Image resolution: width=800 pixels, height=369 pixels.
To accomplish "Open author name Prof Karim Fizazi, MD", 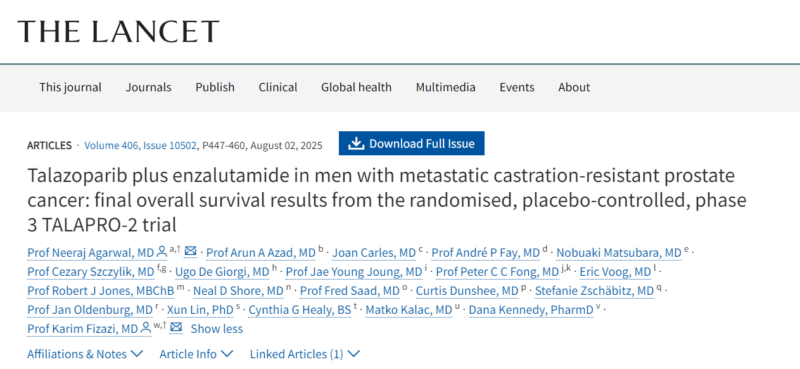I will [x=83, y=329].
